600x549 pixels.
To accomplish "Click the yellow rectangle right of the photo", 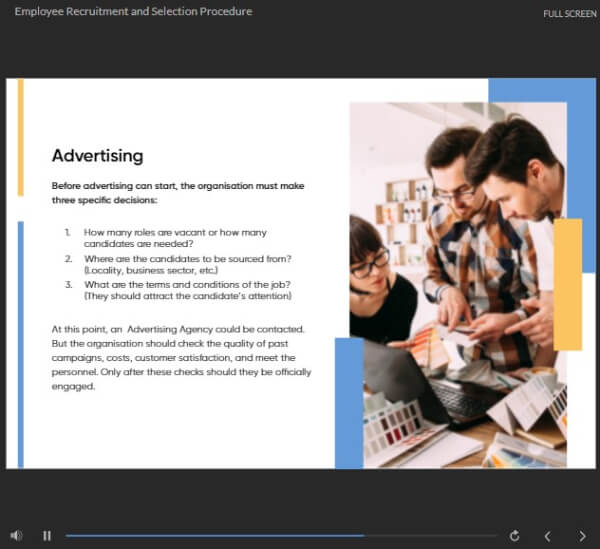I will 567,284.
